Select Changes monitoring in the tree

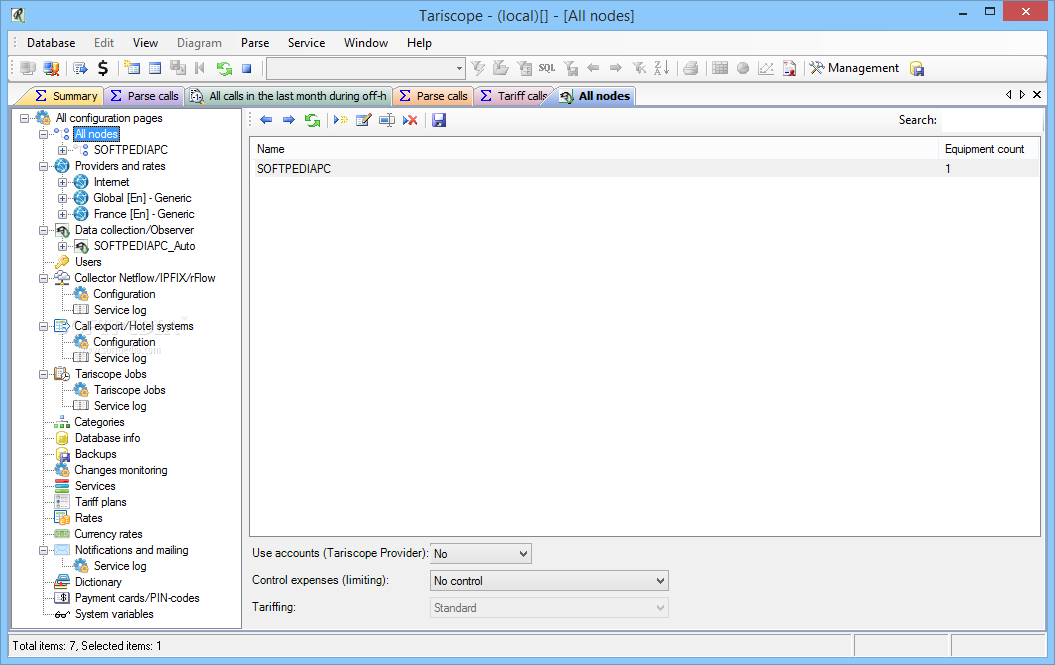[x=120, y=470]
